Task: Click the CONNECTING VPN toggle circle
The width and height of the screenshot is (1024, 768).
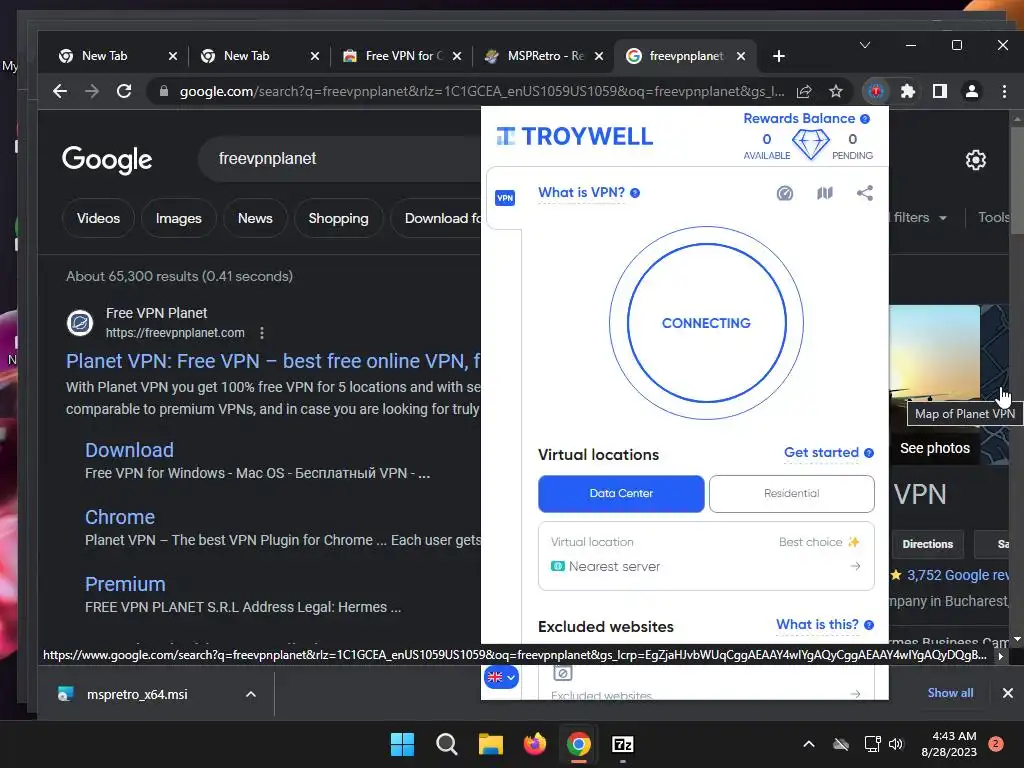Action: pos(707,323)
